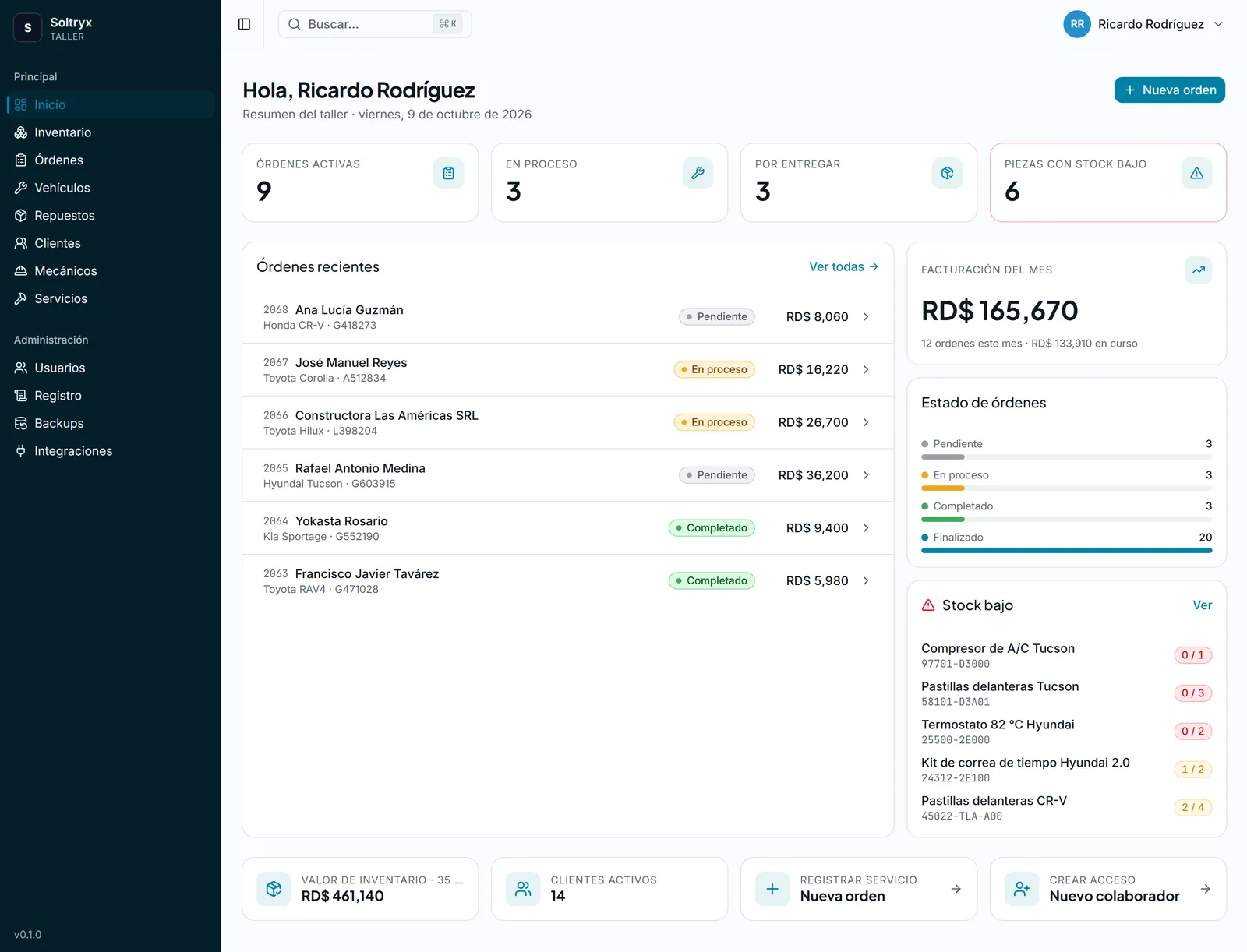Click the wrench icon in En Proceso card
This screenshot has width=1247, height=952.
click(698, 173)
